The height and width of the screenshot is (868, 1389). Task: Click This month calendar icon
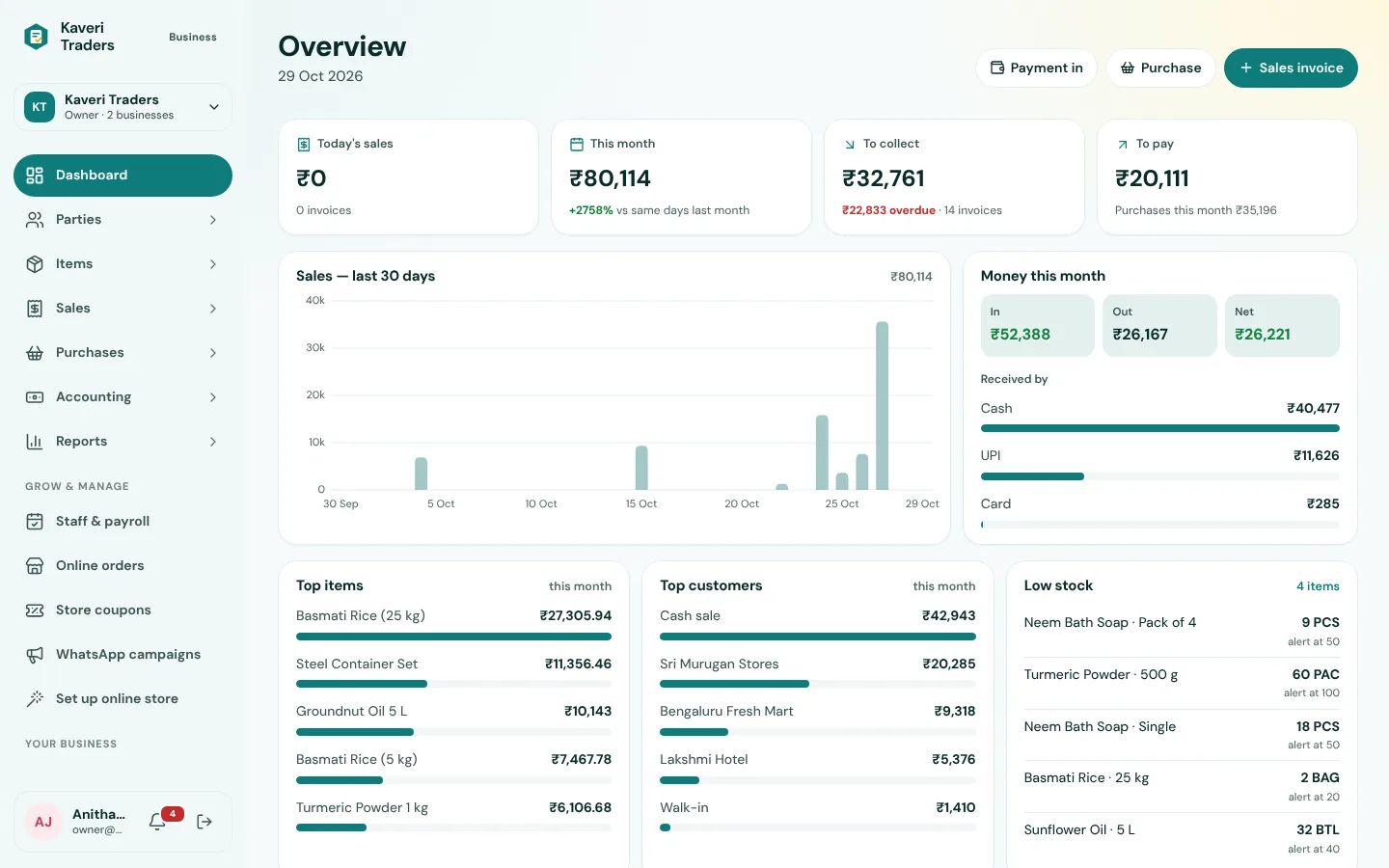(577, 145)
